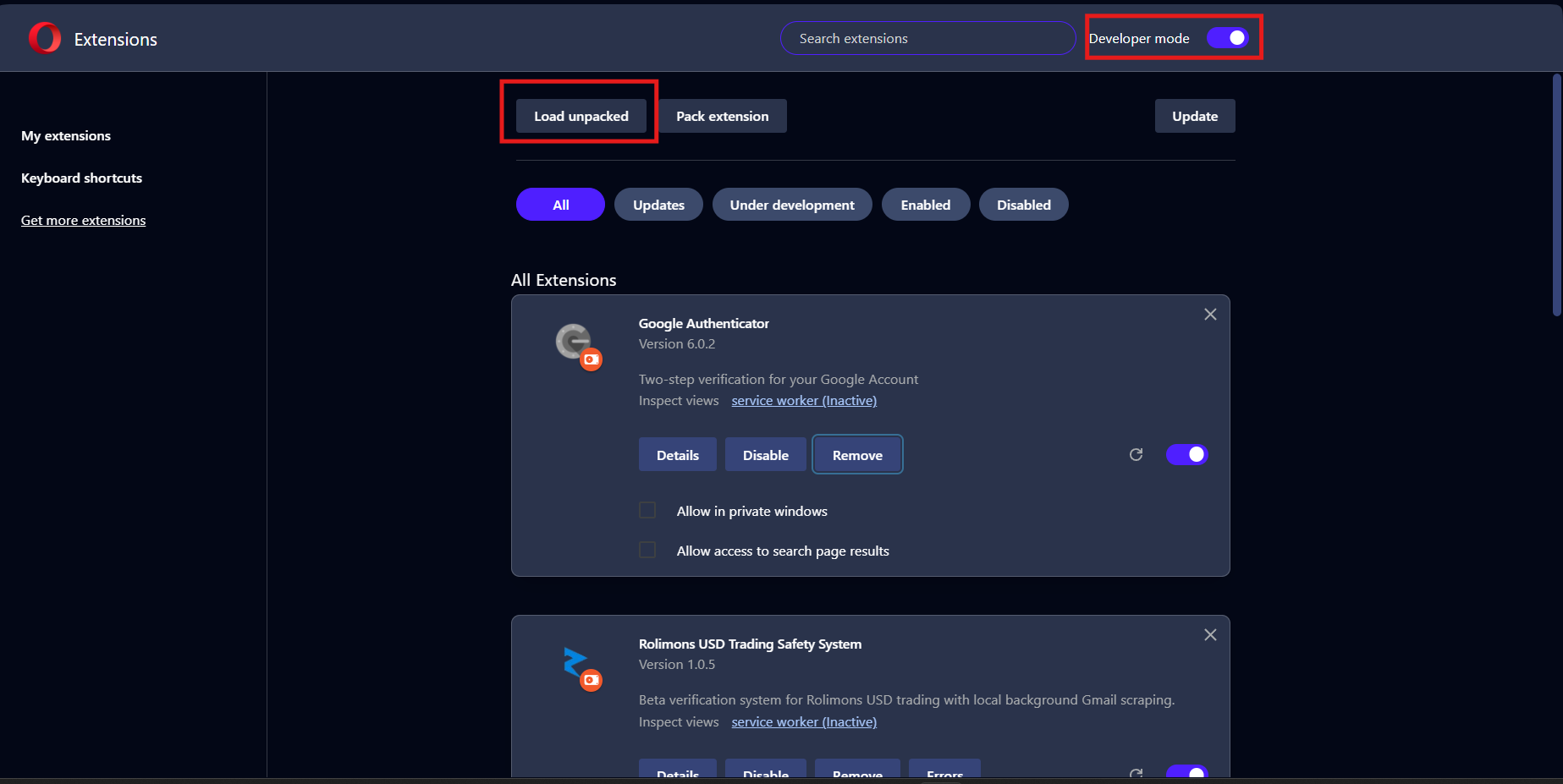This screenshot has height=784, width=1563.
Task: Select the All filter tab
Action: (x=560, y=205)
